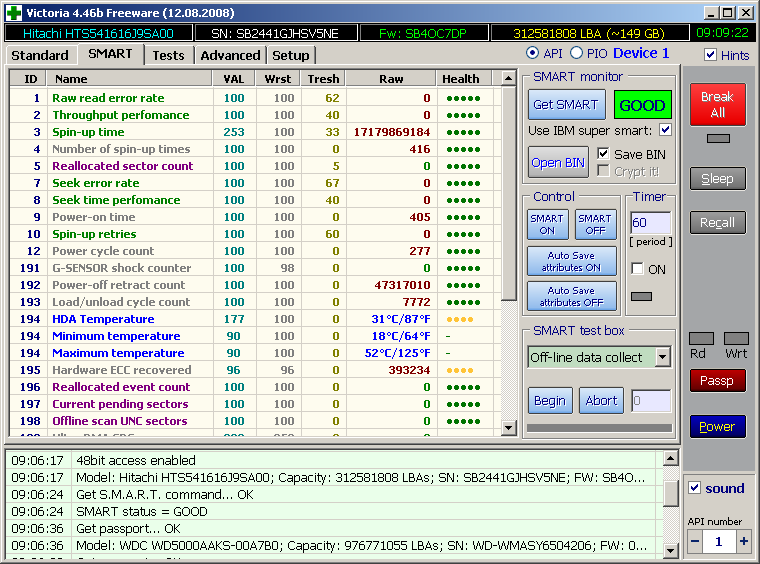Click the blue Power button
Screen dimensions: 760x564
click(717, 426)
